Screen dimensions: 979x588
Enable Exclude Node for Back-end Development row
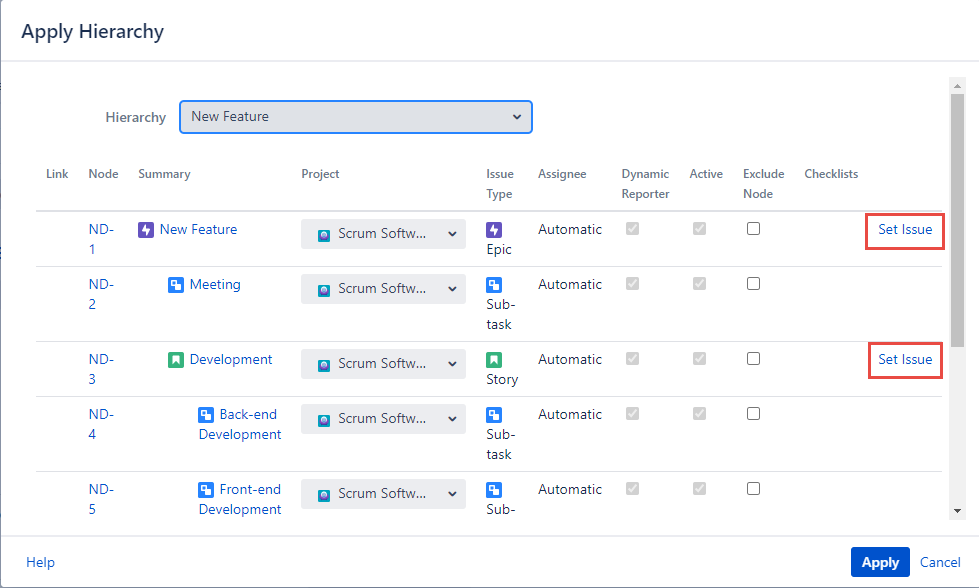pyautogui.click(x=753, y=414)
